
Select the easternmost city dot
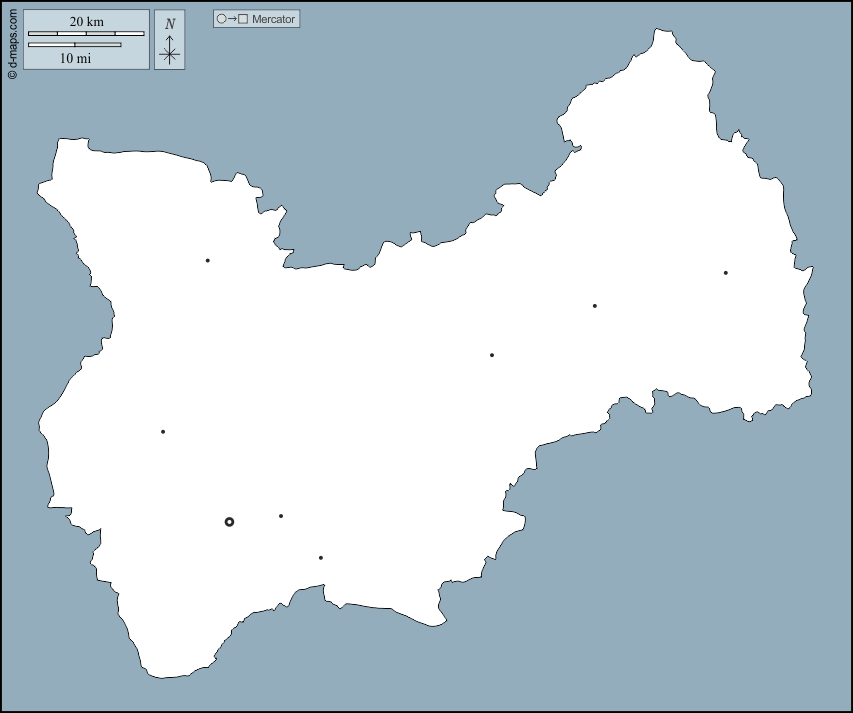point(726,273)
